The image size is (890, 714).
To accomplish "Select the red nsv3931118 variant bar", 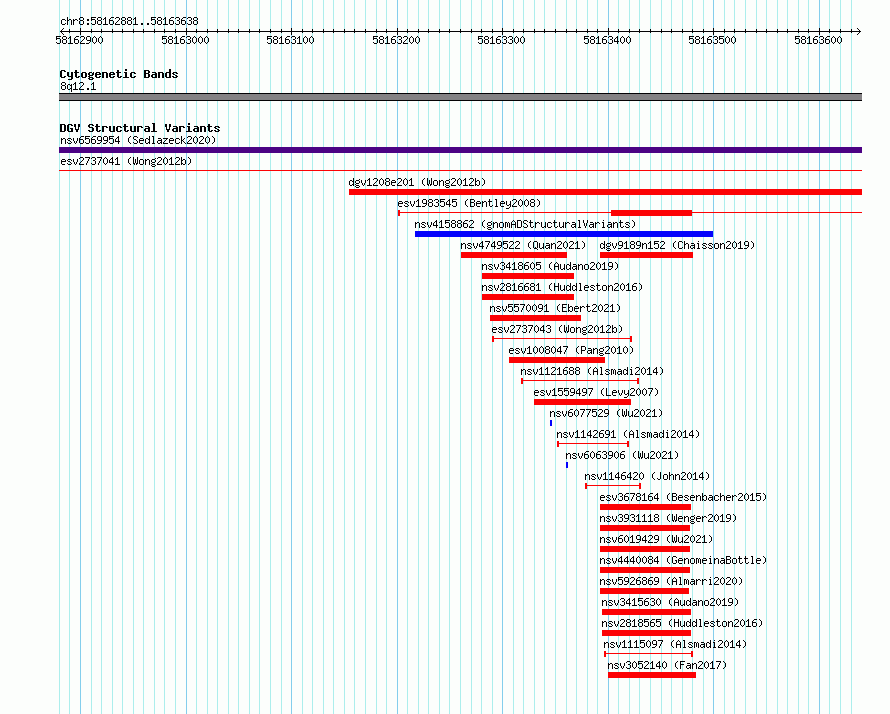I will point(645,528).
